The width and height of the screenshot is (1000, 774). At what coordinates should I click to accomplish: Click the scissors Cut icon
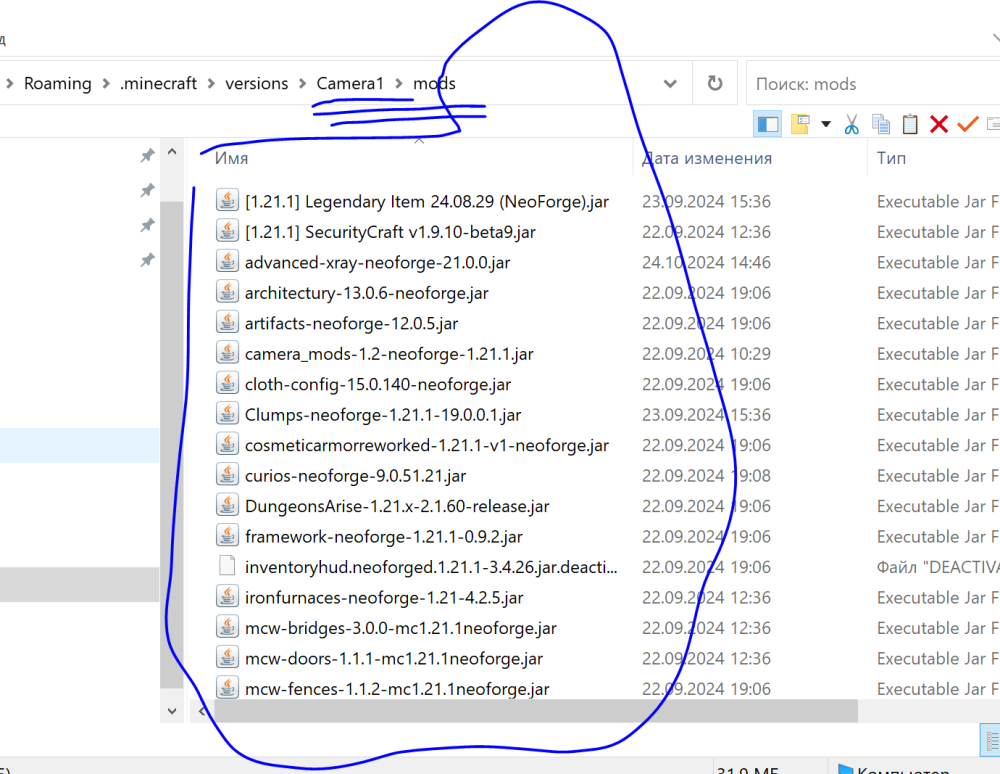click(851, 124)
